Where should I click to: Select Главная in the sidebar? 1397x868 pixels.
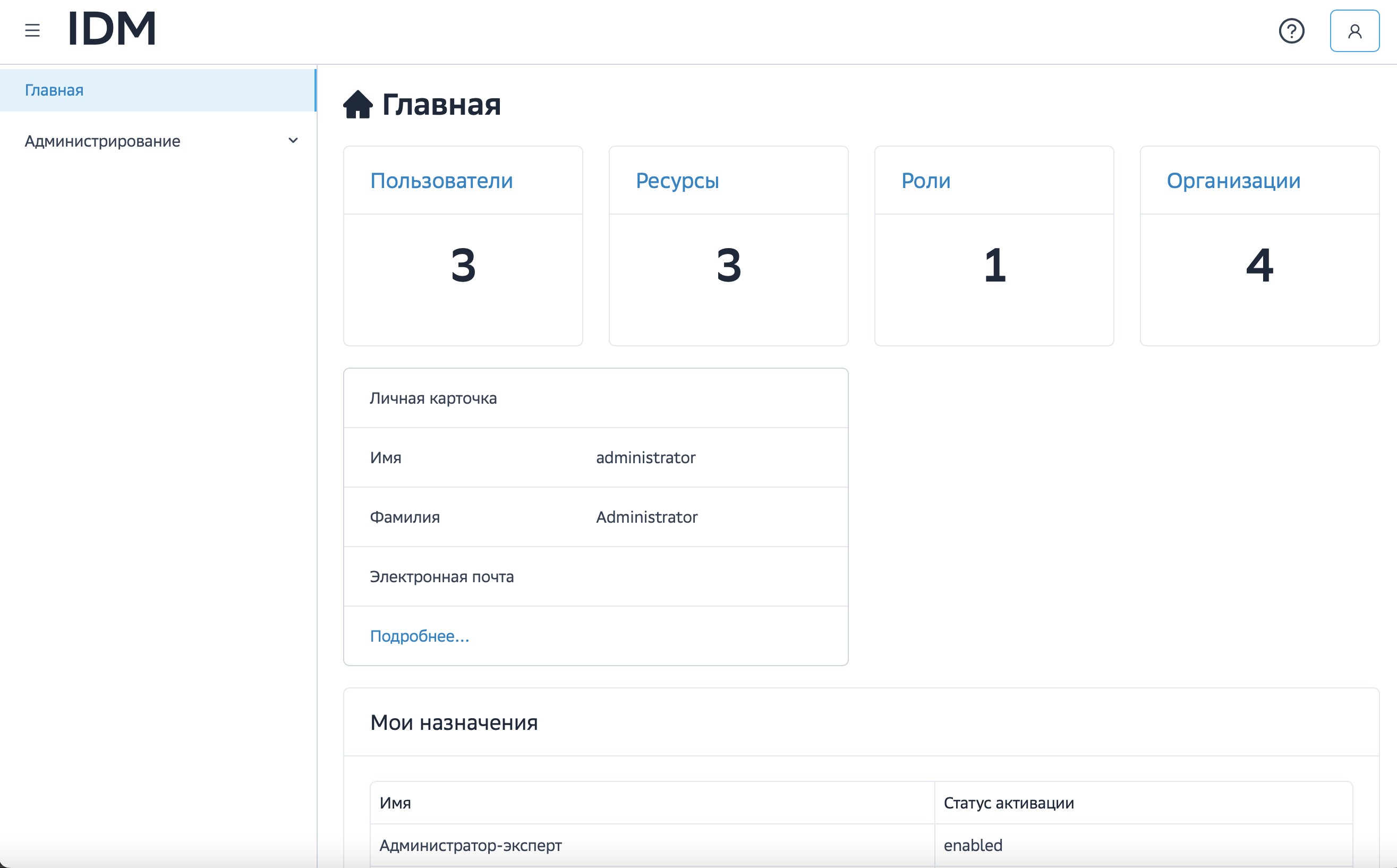(x=53, y=90)
